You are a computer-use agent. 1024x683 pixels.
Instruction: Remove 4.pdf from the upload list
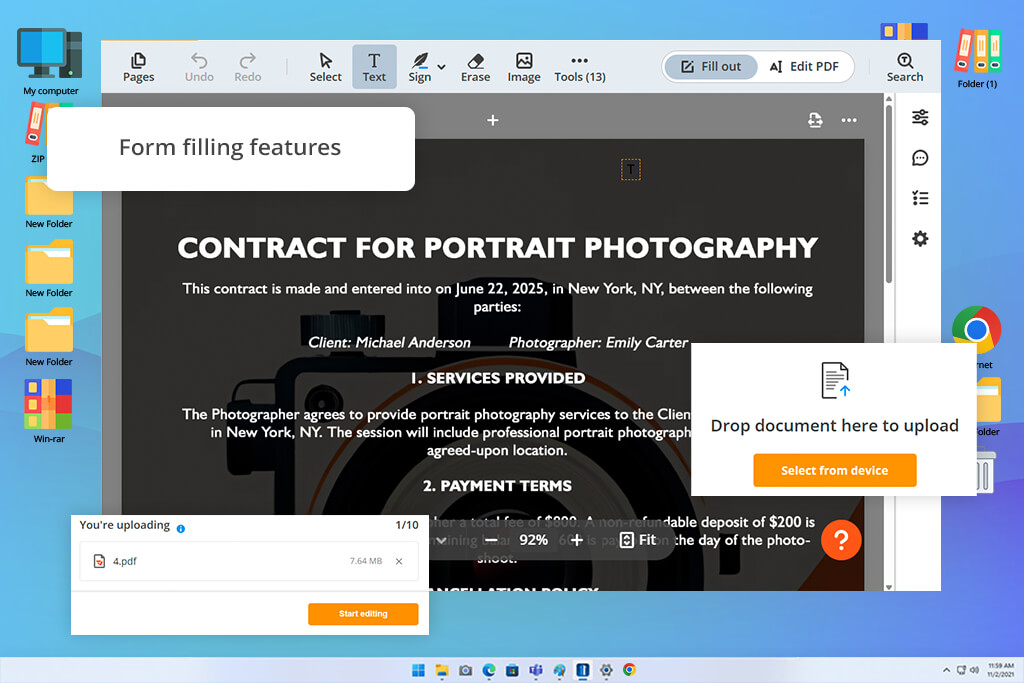[x=399, y=561]
